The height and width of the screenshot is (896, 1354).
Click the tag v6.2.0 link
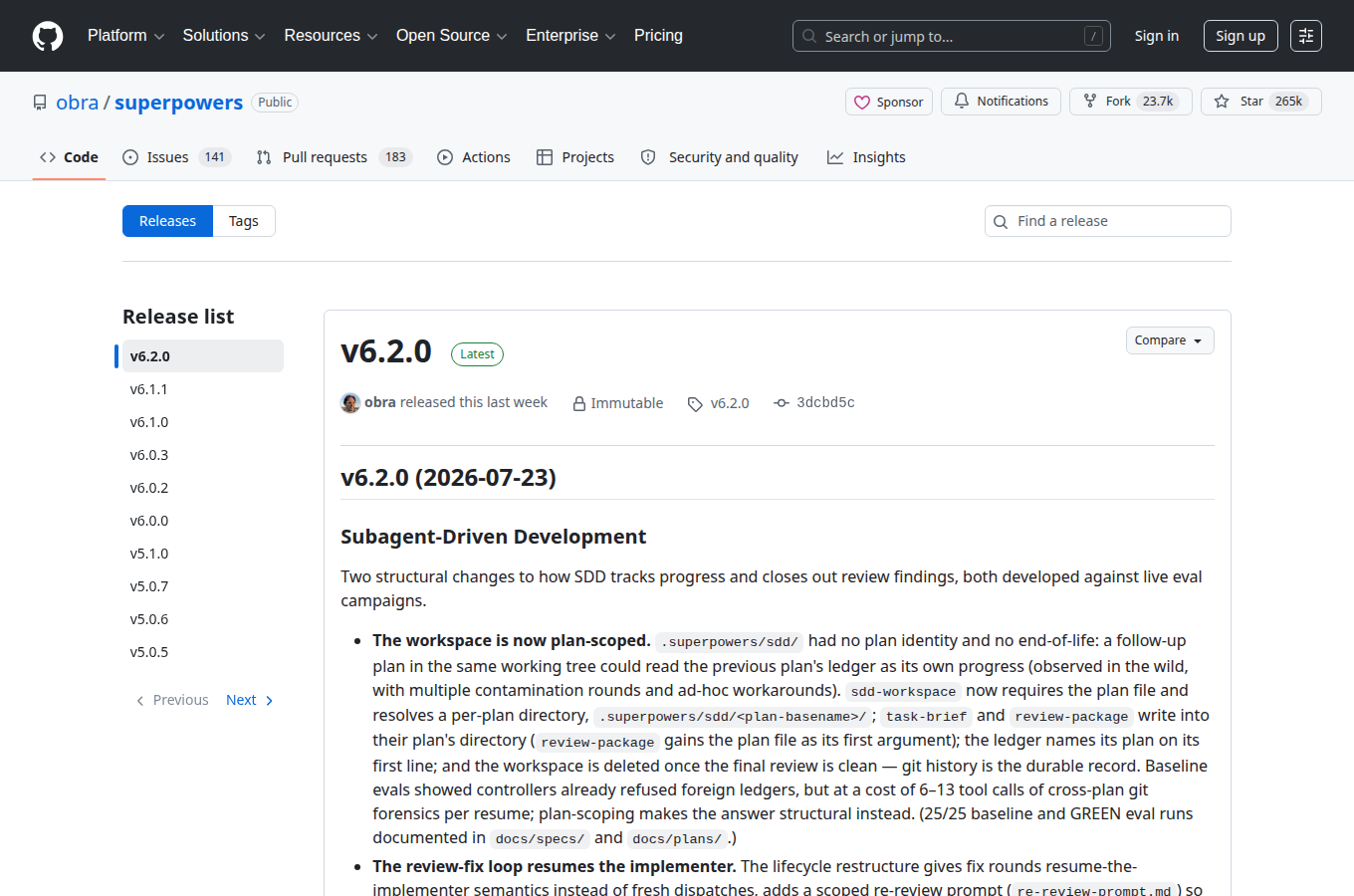point(719,403)
